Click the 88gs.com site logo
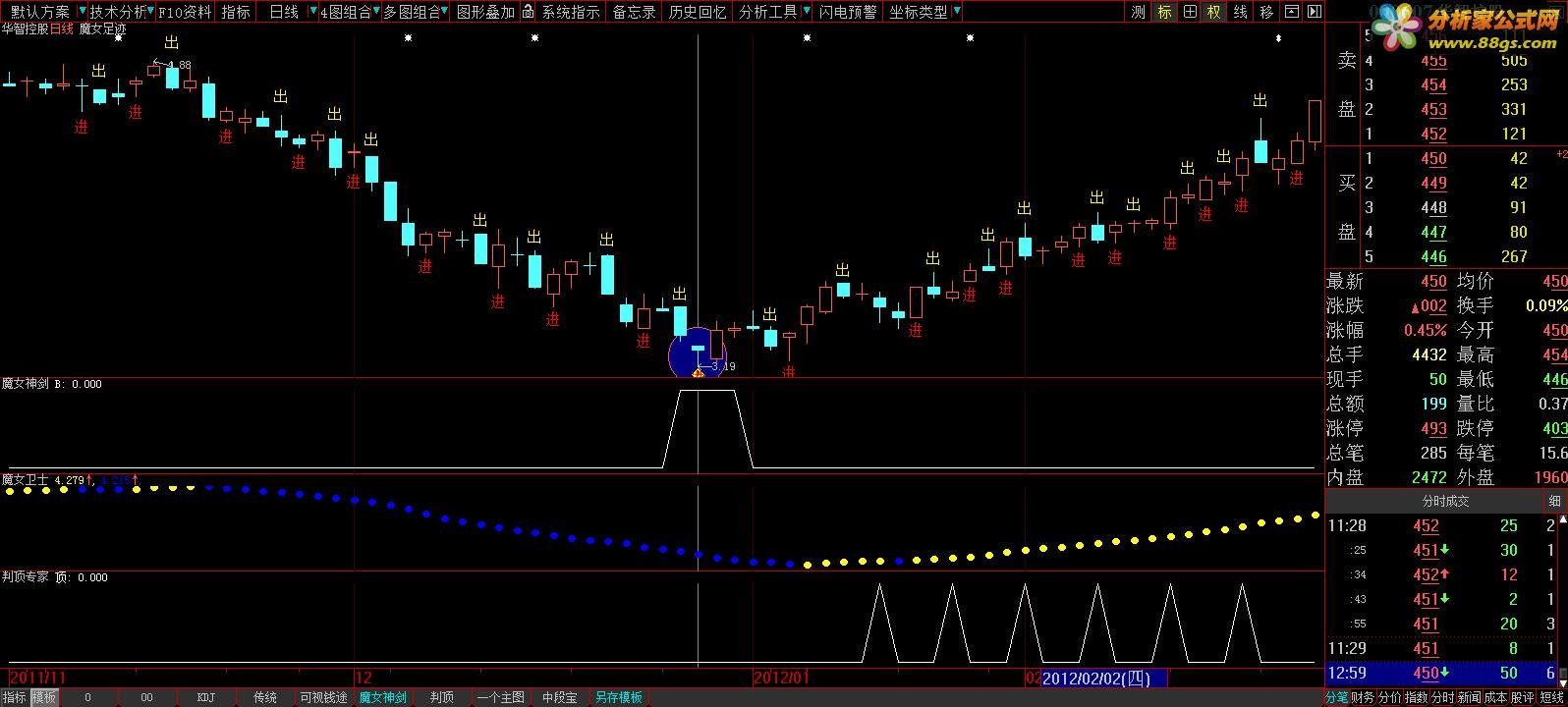1568x707 pixels. [x=1466, y=29]
